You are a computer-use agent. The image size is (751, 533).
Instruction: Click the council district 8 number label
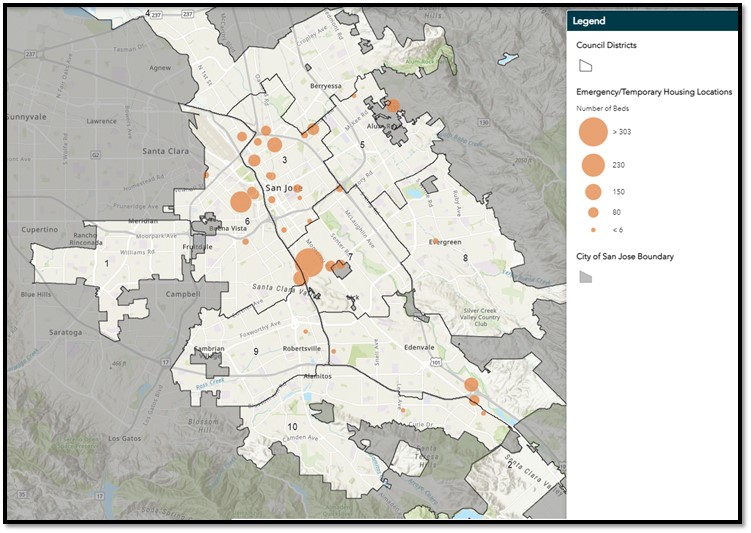tap(464, 258)
